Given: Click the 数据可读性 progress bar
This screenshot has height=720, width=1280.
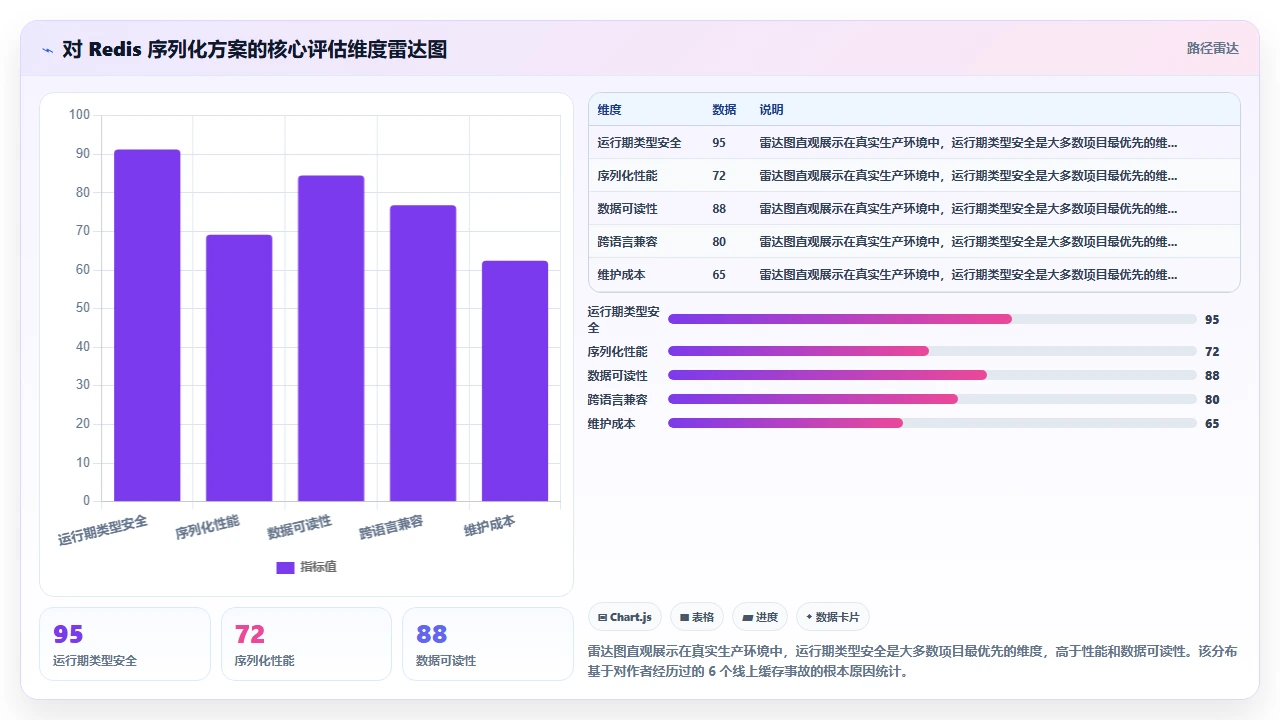Looking at the screenshot, I should coord(932,375).
